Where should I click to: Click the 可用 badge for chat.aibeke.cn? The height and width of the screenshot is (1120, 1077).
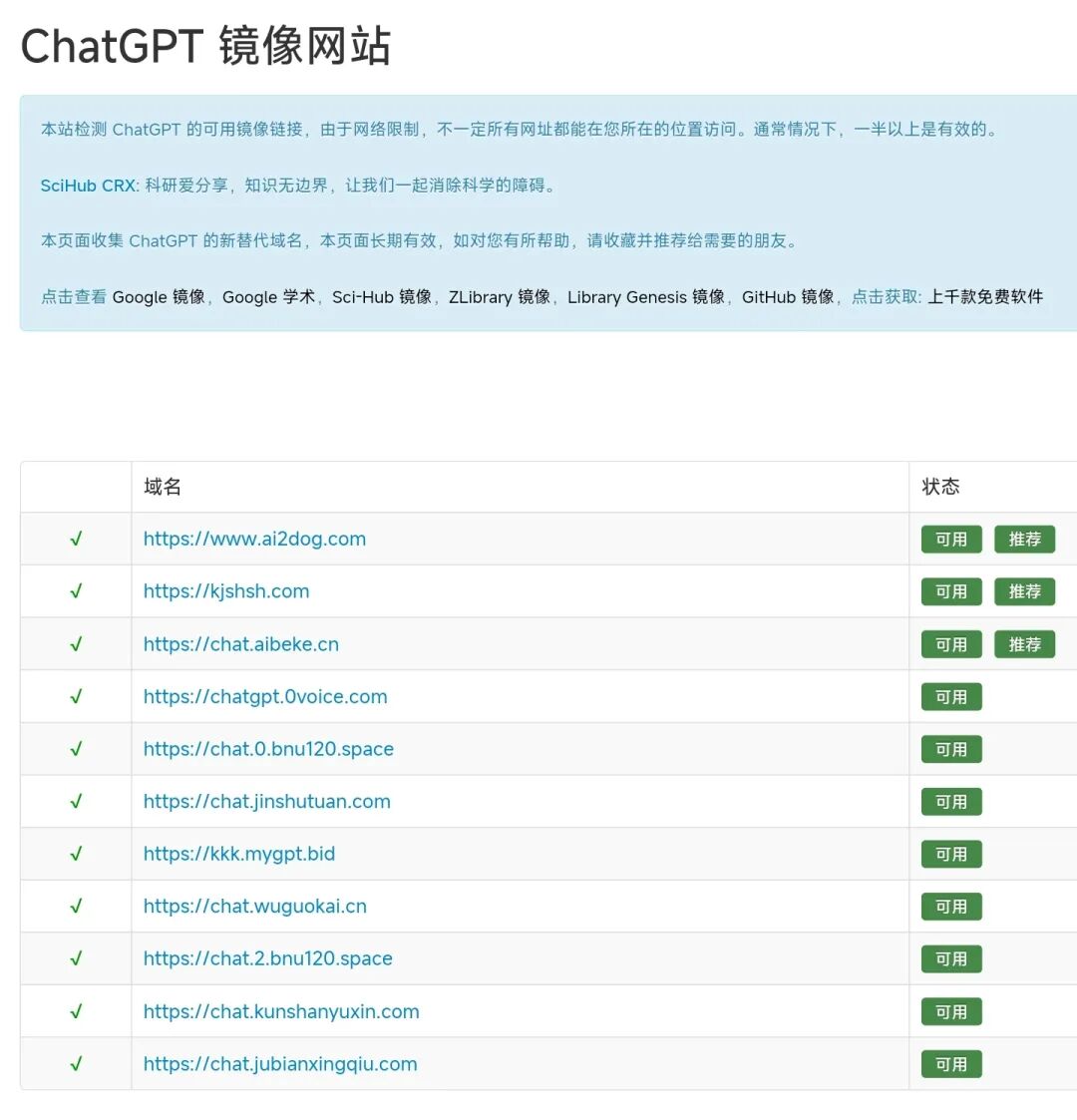click(x=951, y=644)
